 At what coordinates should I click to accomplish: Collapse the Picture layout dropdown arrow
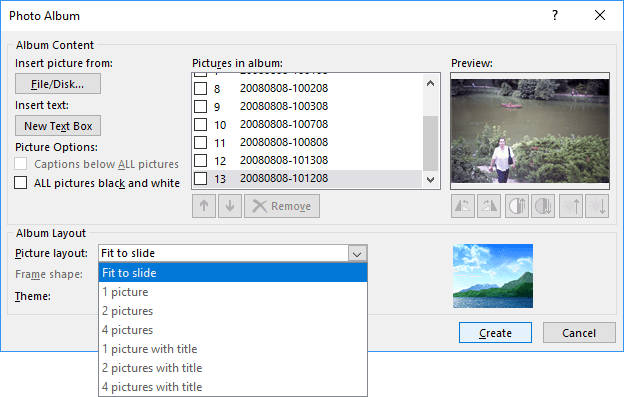[357, 253]
